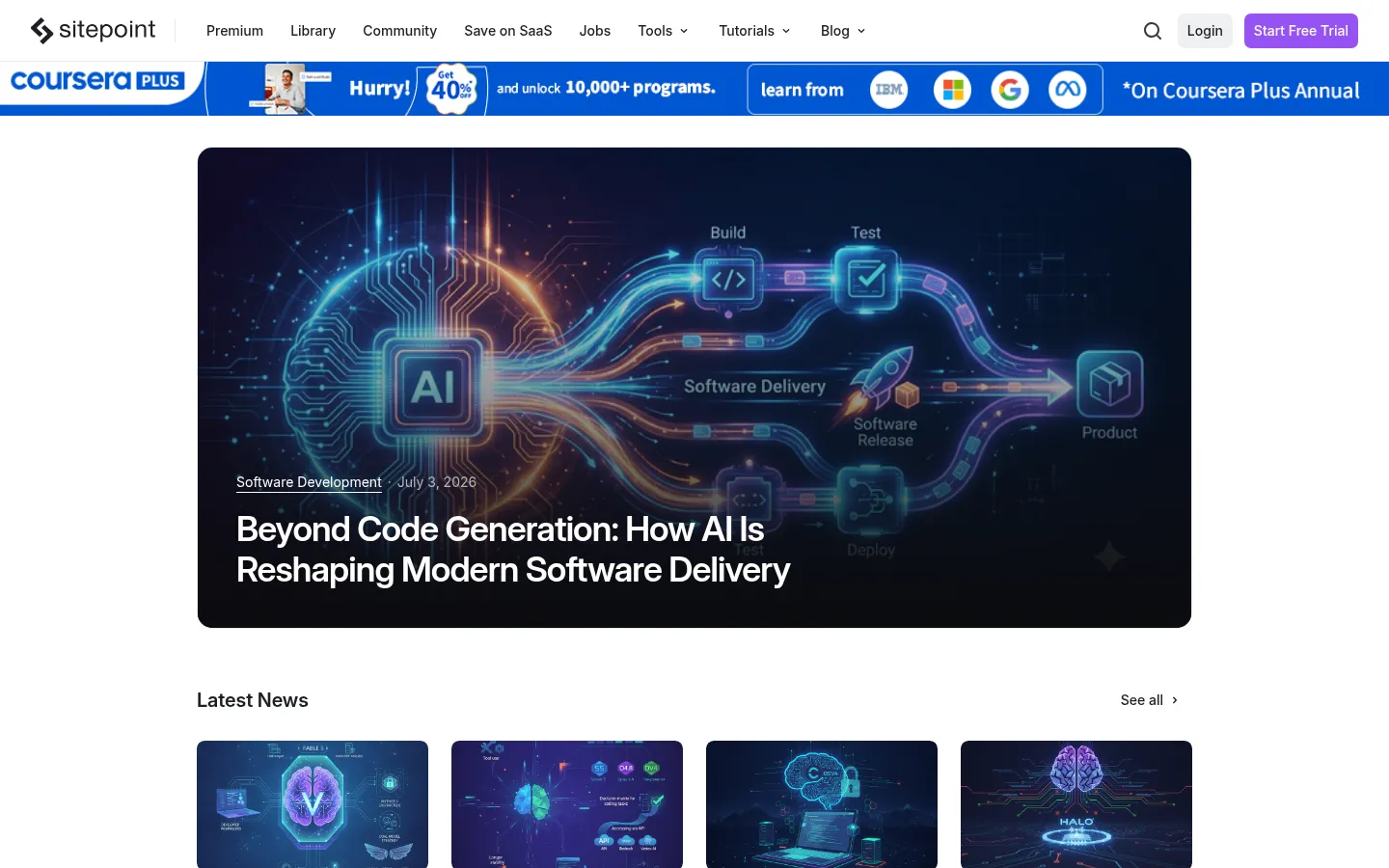
Task: Click the Google logo in banner
Action: (1010, 90)
